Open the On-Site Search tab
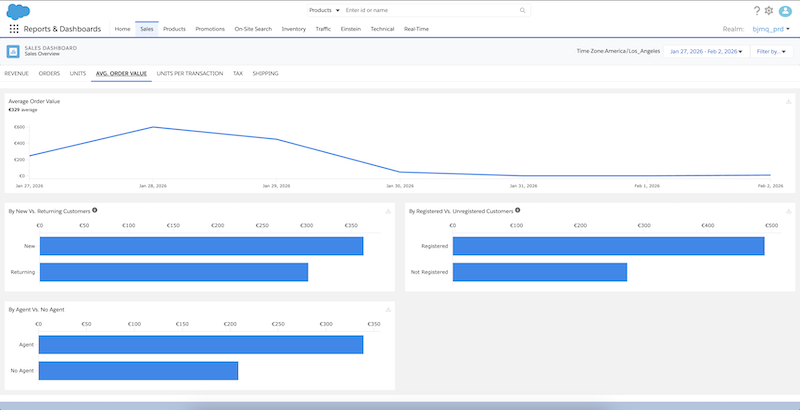This screenshot has height=410, width=800. coord(253,29)
